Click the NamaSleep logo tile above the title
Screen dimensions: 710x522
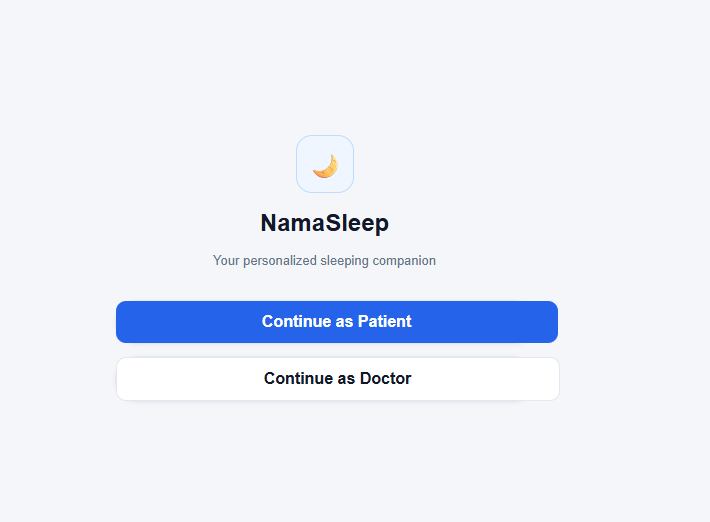[x=324, y=164]
